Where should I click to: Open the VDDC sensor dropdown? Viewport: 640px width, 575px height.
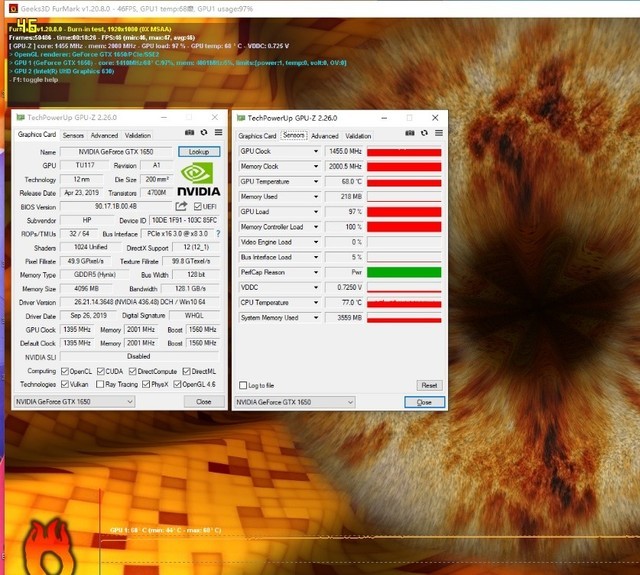tap(316, 287)
